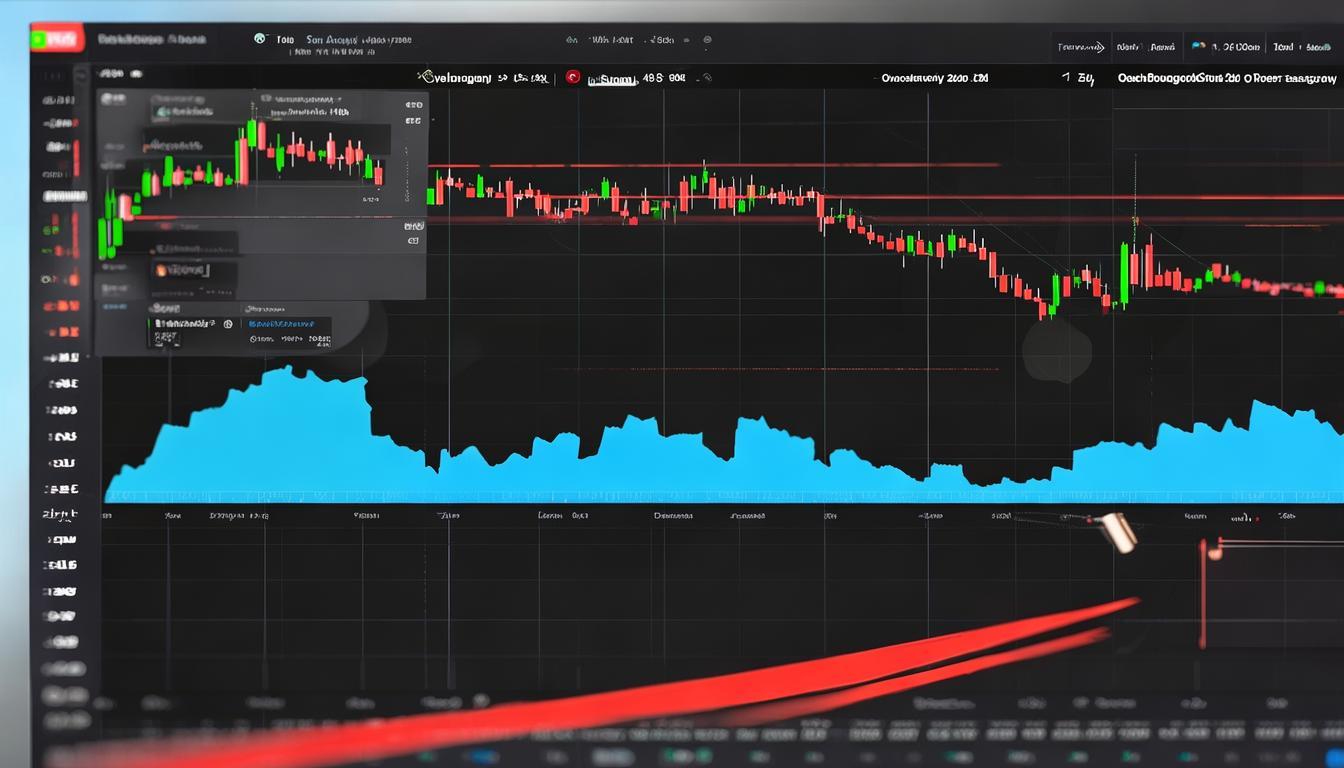Click the blue-orange icon in top-right toolbar
The width and height of the screenshot is (1344, 768).
(1198, 46)
